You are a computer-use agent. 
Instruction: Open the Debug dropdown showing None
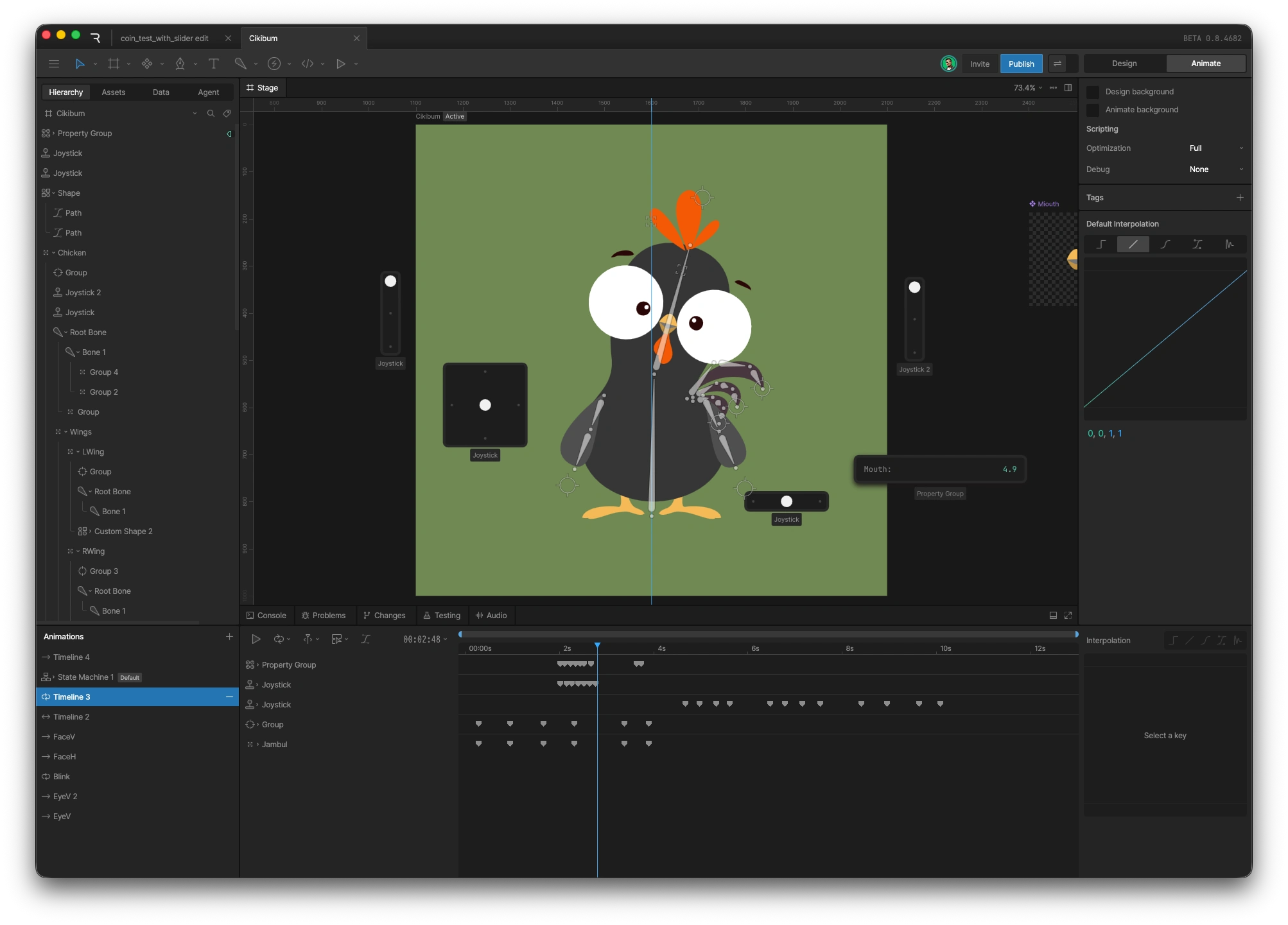[1215, 169]
